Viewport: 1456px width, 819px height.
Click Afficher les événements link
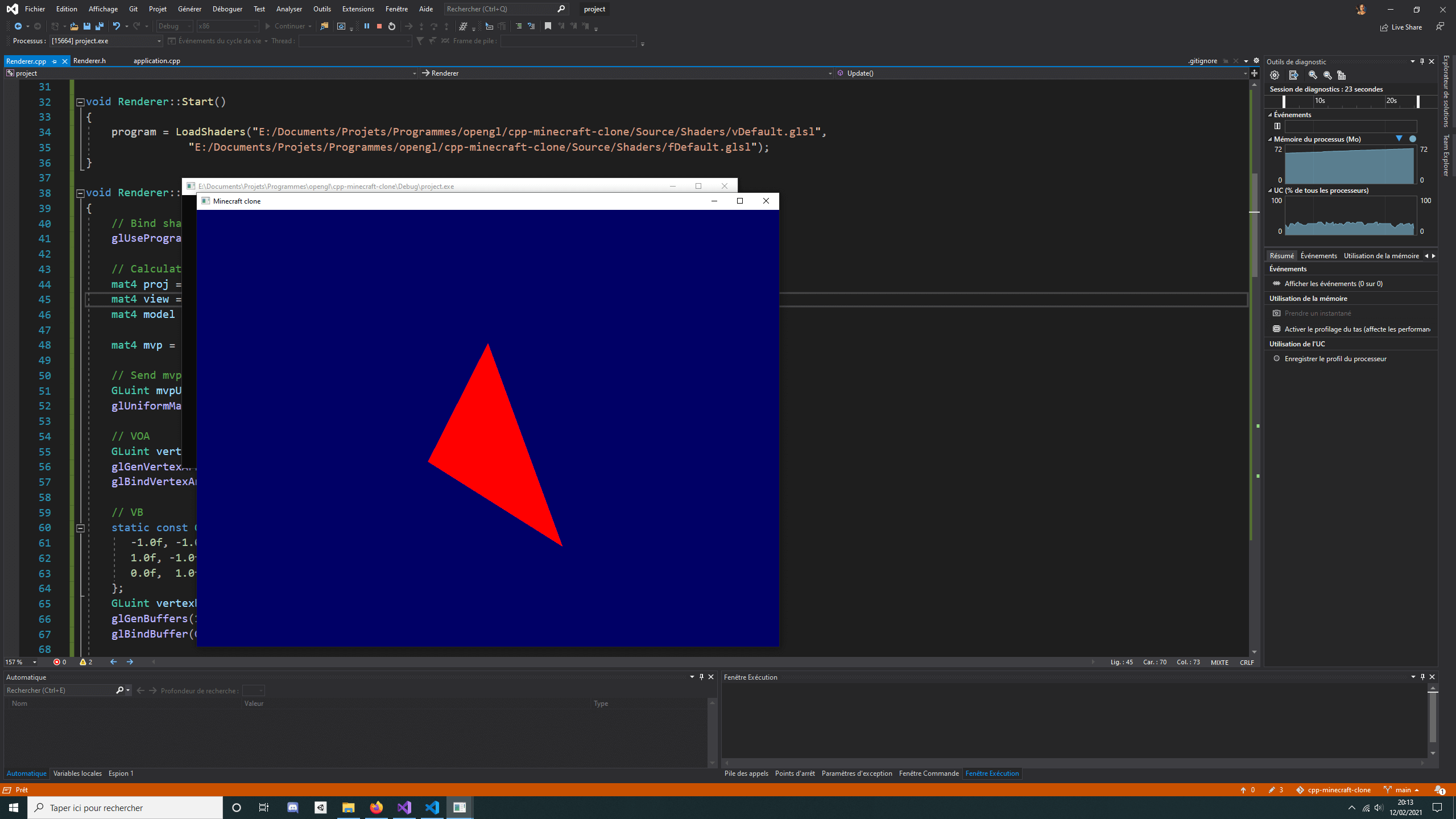pyautogui.click(x=1333, y=283)
